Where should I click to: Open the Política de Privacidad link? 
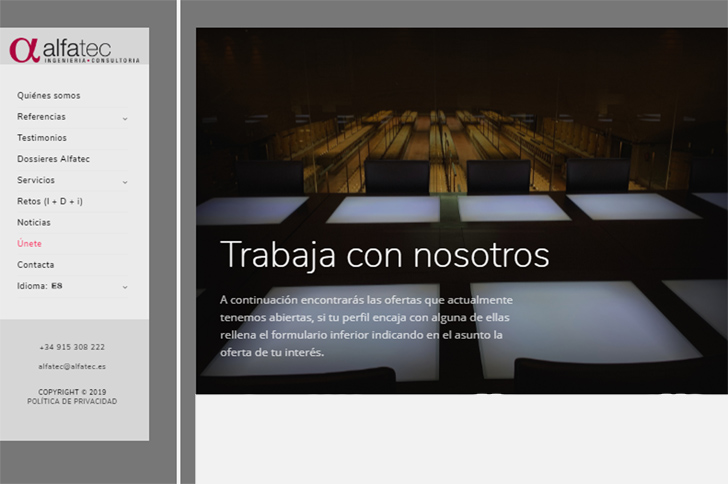tap(72, 401)
